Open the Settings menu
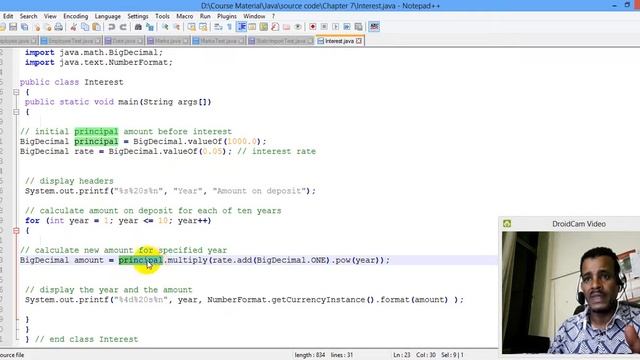Screen dimensions: 640x360 click(138, 16)
